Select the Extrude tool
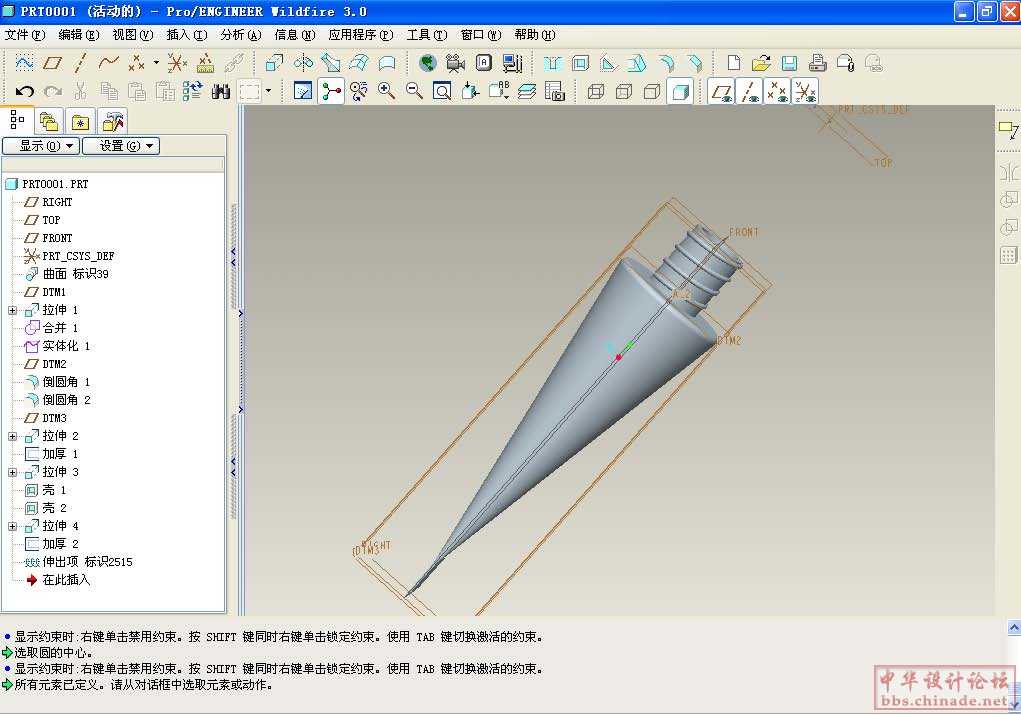This screenshot has width=1021, height=715. pyautogui.click(x=274, y=63)
